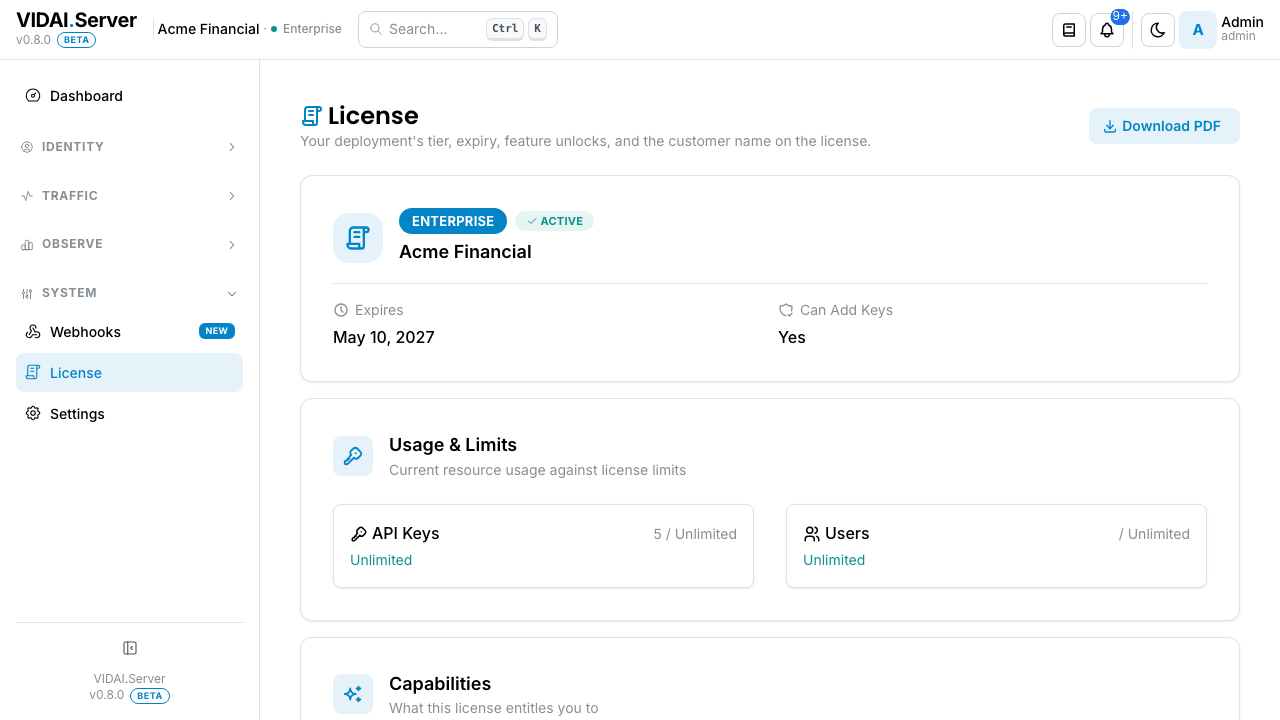Click the Capabilities sparkle icon
Viewport: 1280px width, 720px height.
click(x=353, y=694)
